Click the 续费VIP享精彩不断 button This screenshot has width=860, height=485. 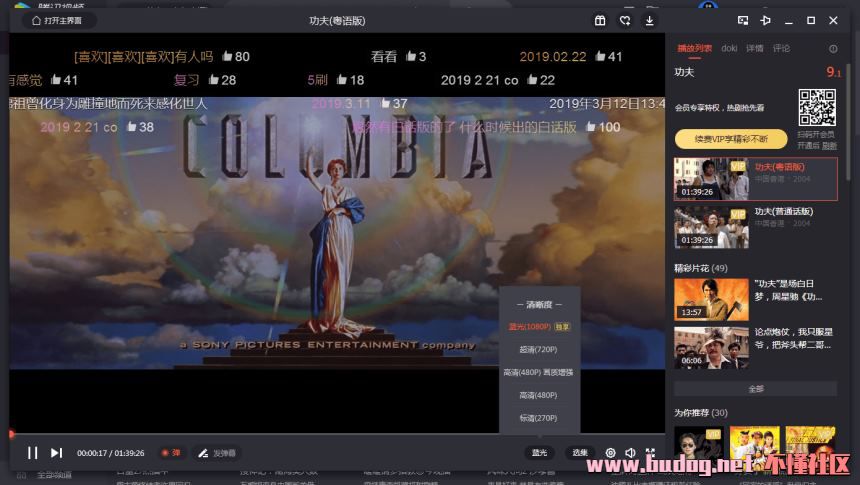[x=731, y=139]
